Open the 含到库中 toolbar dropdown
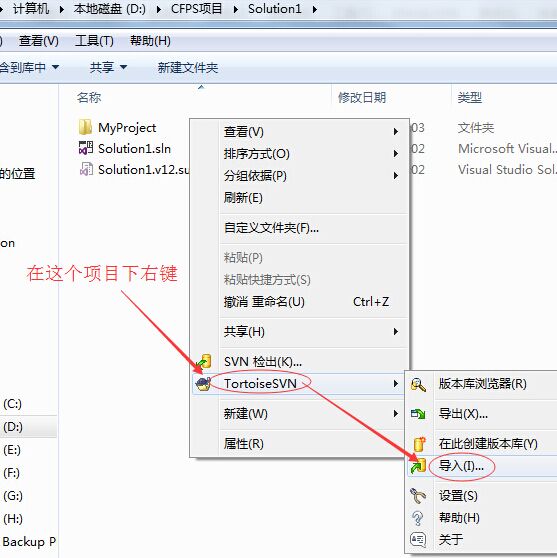The image size is (557, 558). 29,67
